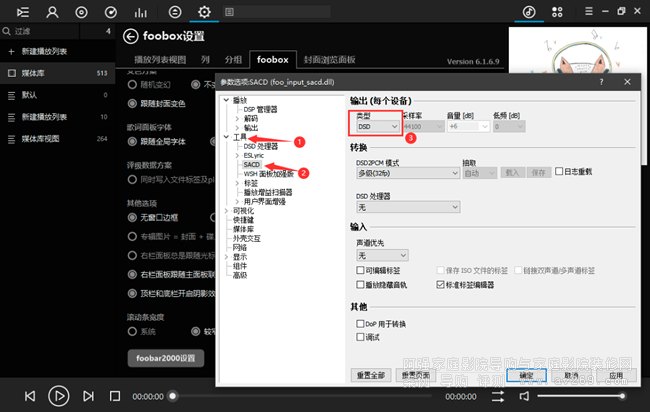Click the 确定 button

tap(525, 375)
